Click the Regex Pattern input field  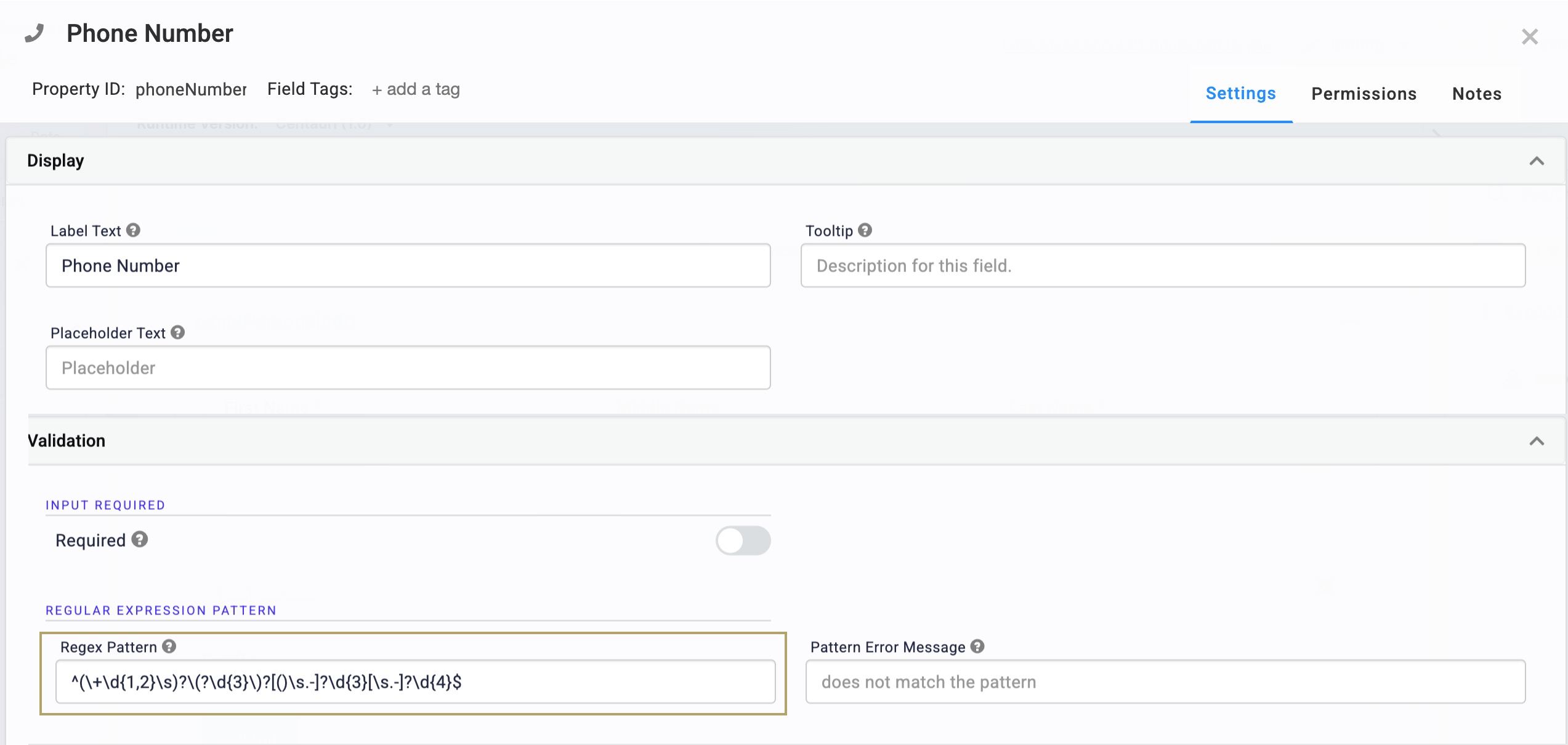[415, 682]
